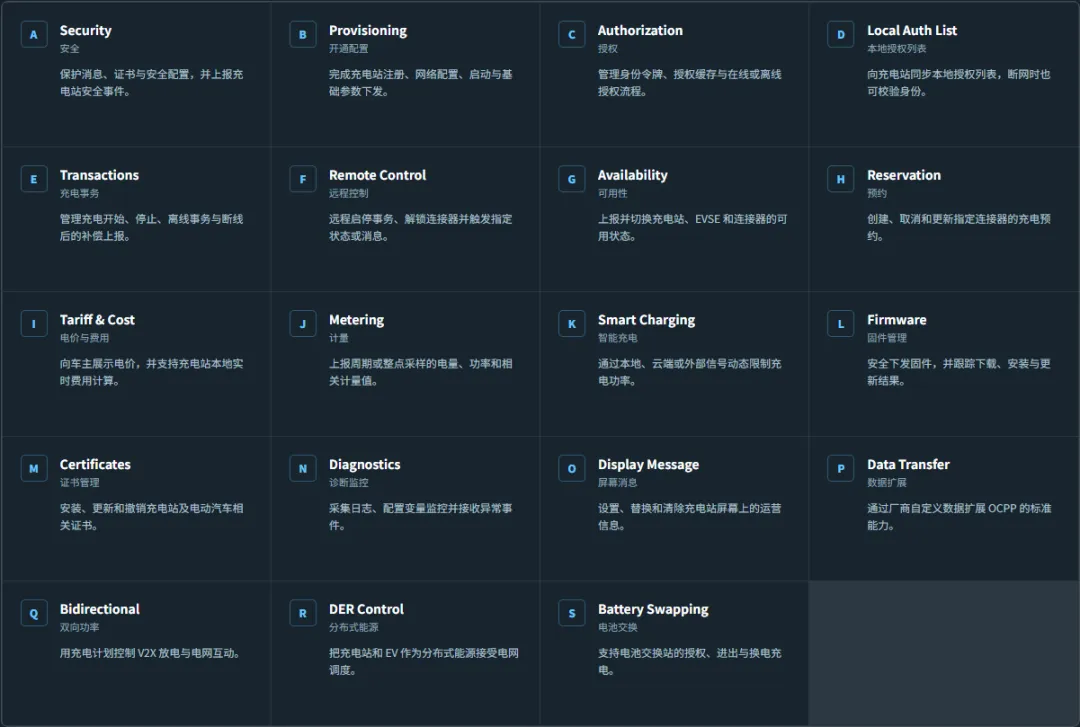Open the Provisioning title
1080x727 pixels.
(x=368, y=30)
